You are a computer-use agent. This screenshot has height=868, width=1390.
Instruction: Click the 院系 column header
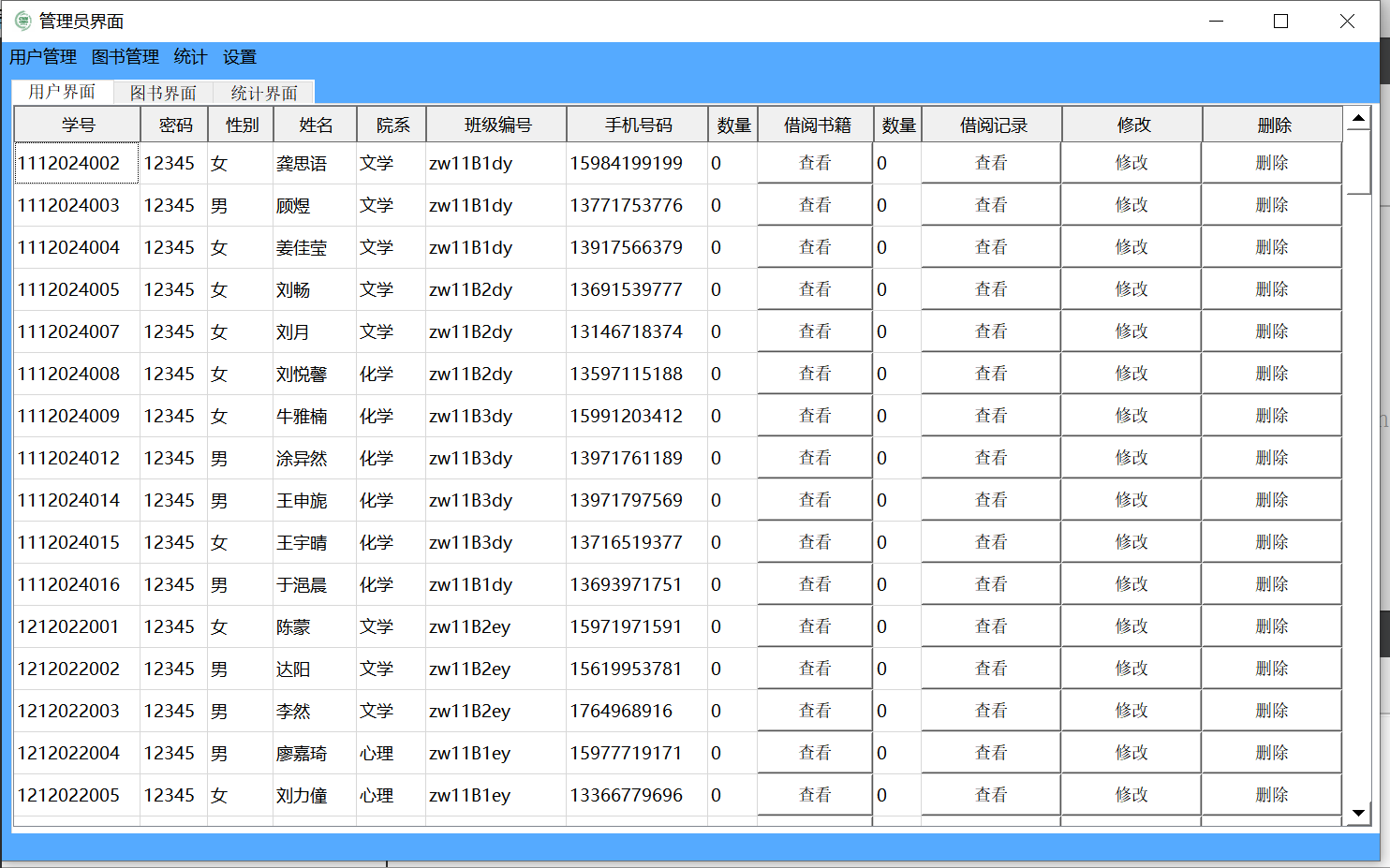(x=392, y=125)
